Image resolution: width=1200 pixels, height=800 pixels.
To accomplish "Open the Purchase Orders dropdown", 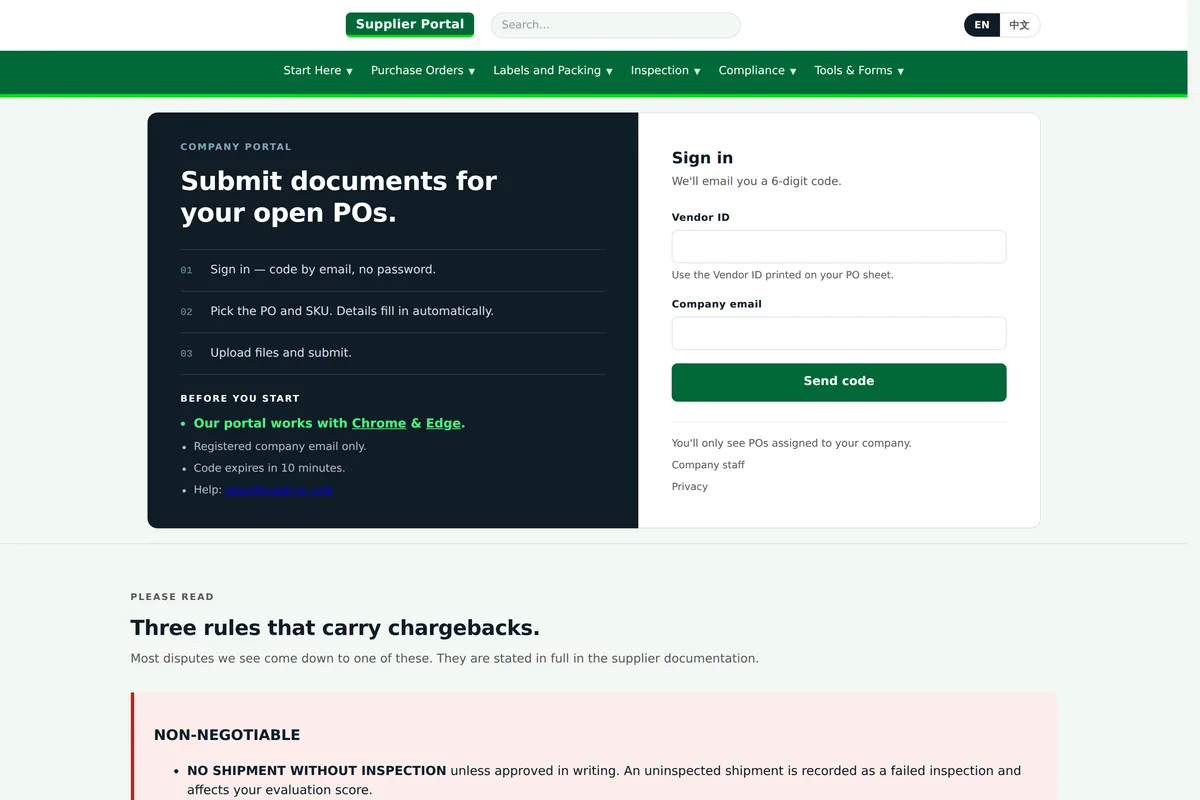I will pos(423,71).
